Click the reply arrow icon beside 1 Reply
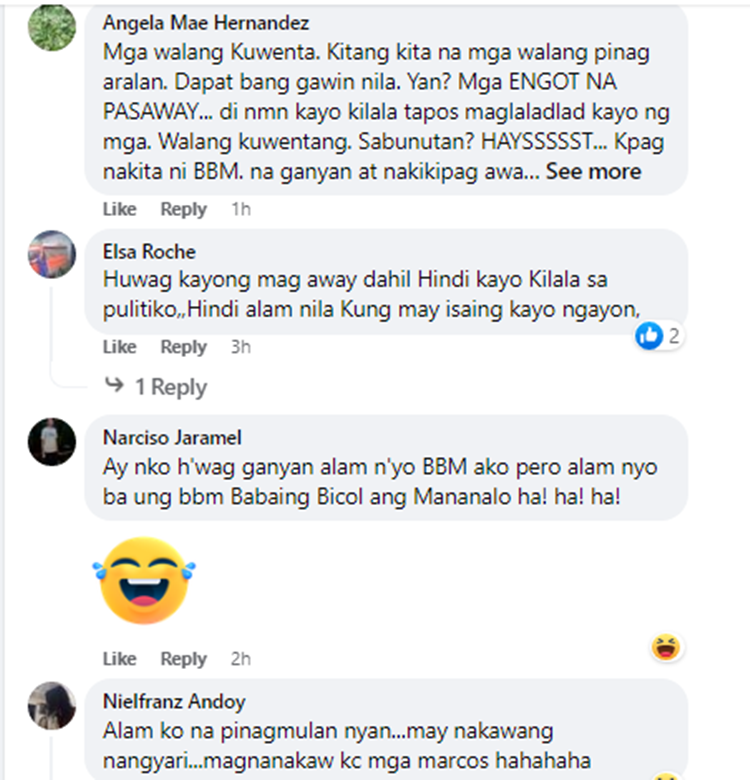The width and height of the screenshot is (750, 780). click(114, 385)
